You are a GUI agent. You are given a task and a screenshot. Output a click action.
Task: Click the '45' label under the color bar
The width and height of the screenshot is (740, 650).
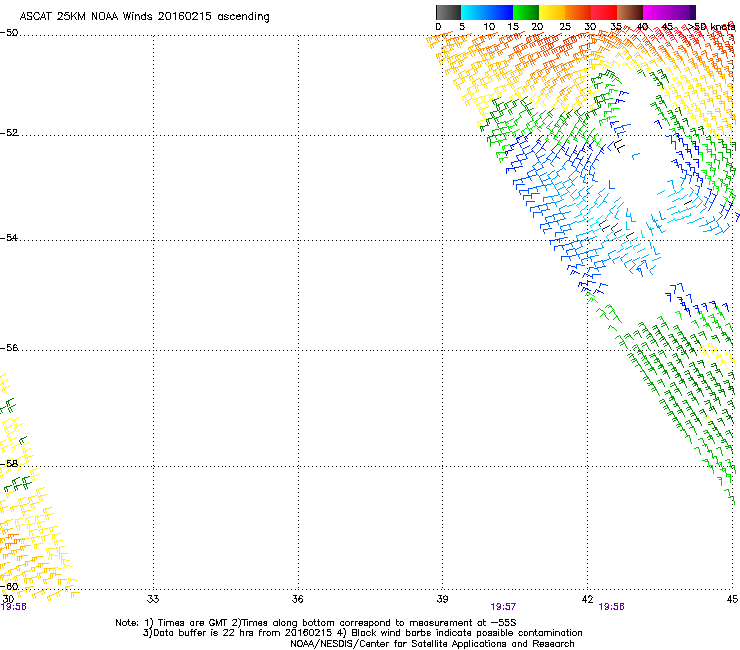(x=667, y=27)
